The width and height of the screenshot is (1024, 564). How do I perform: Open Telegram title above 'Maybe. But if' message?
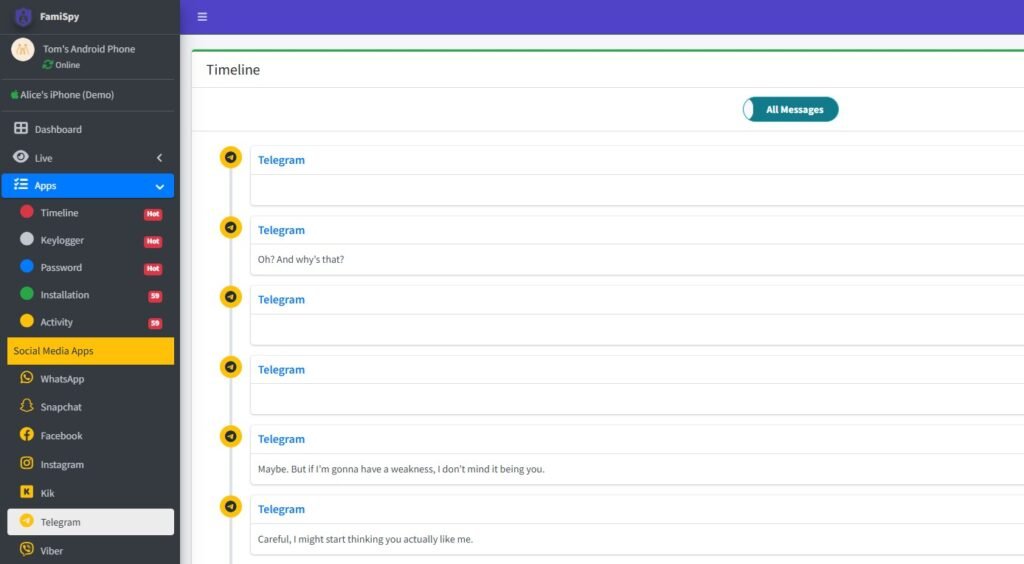[281, 439]
